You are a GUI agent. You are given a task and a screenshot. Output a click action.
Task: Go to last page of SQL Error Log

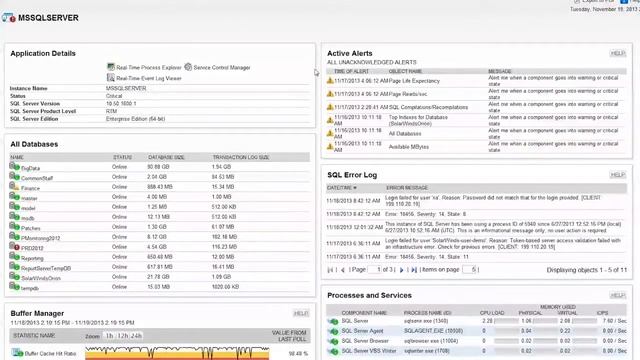(x=414, y=270)
